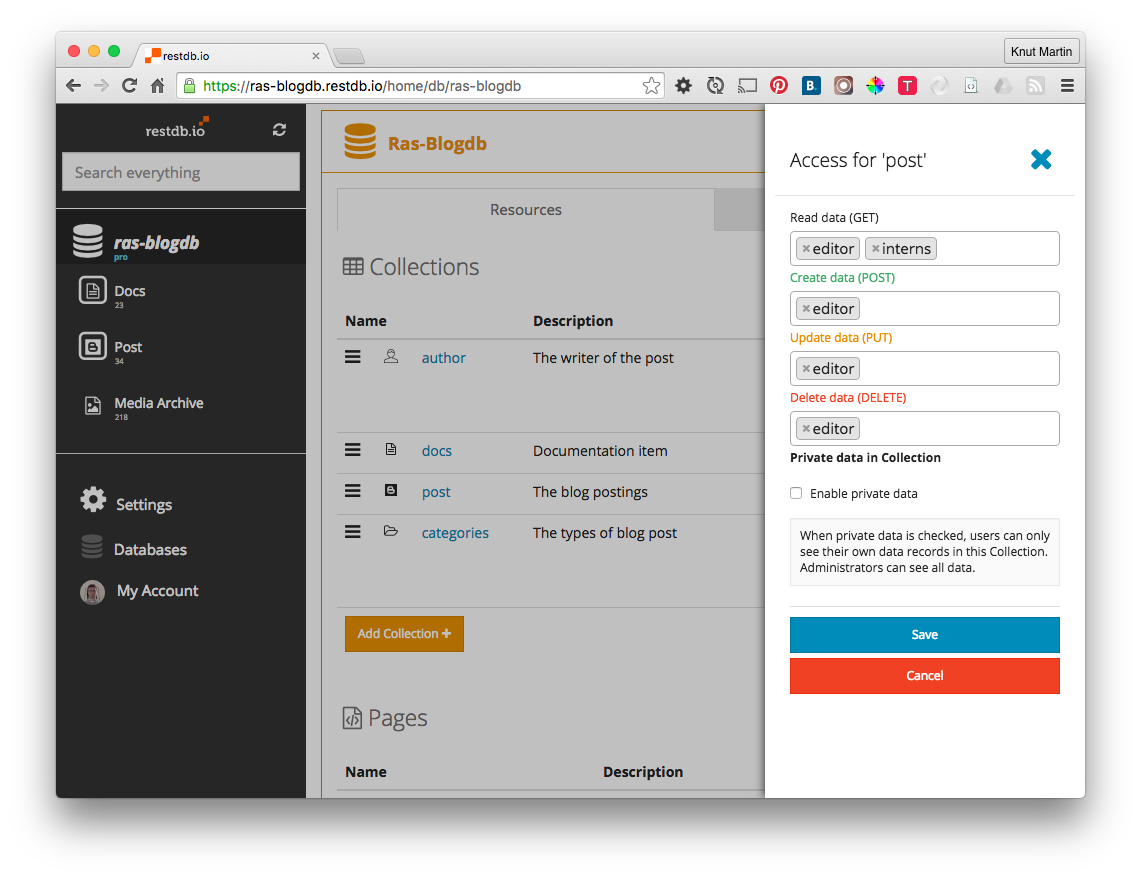Click 'The writer of the post' description
The width and height of the screenshot is (1141, 878).
[x=603, y=358]
